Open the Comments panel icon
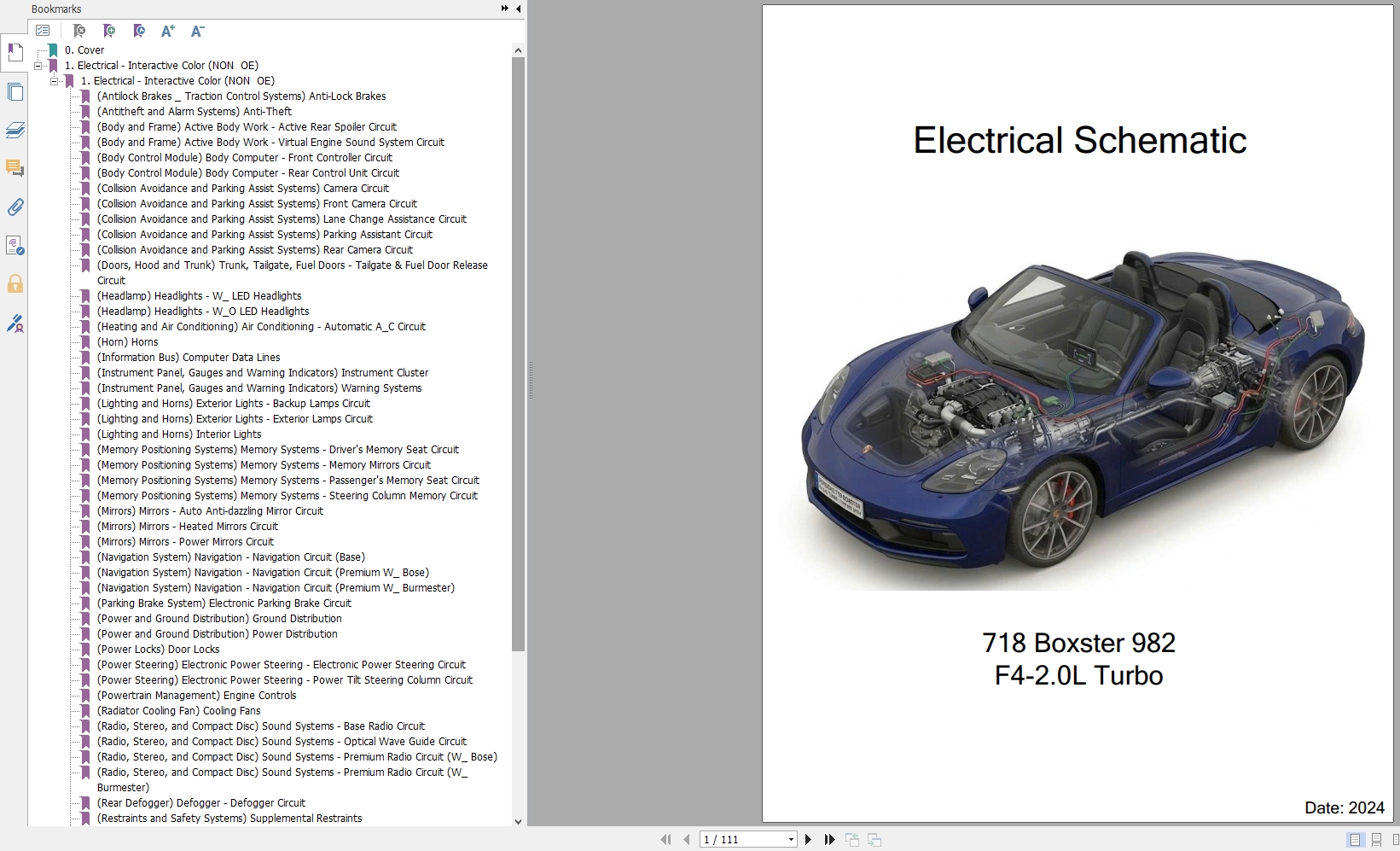 [15, 168]
